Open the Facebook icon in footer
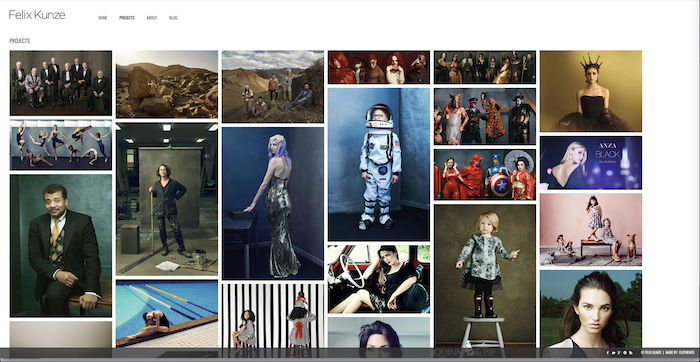 (608, 353)
